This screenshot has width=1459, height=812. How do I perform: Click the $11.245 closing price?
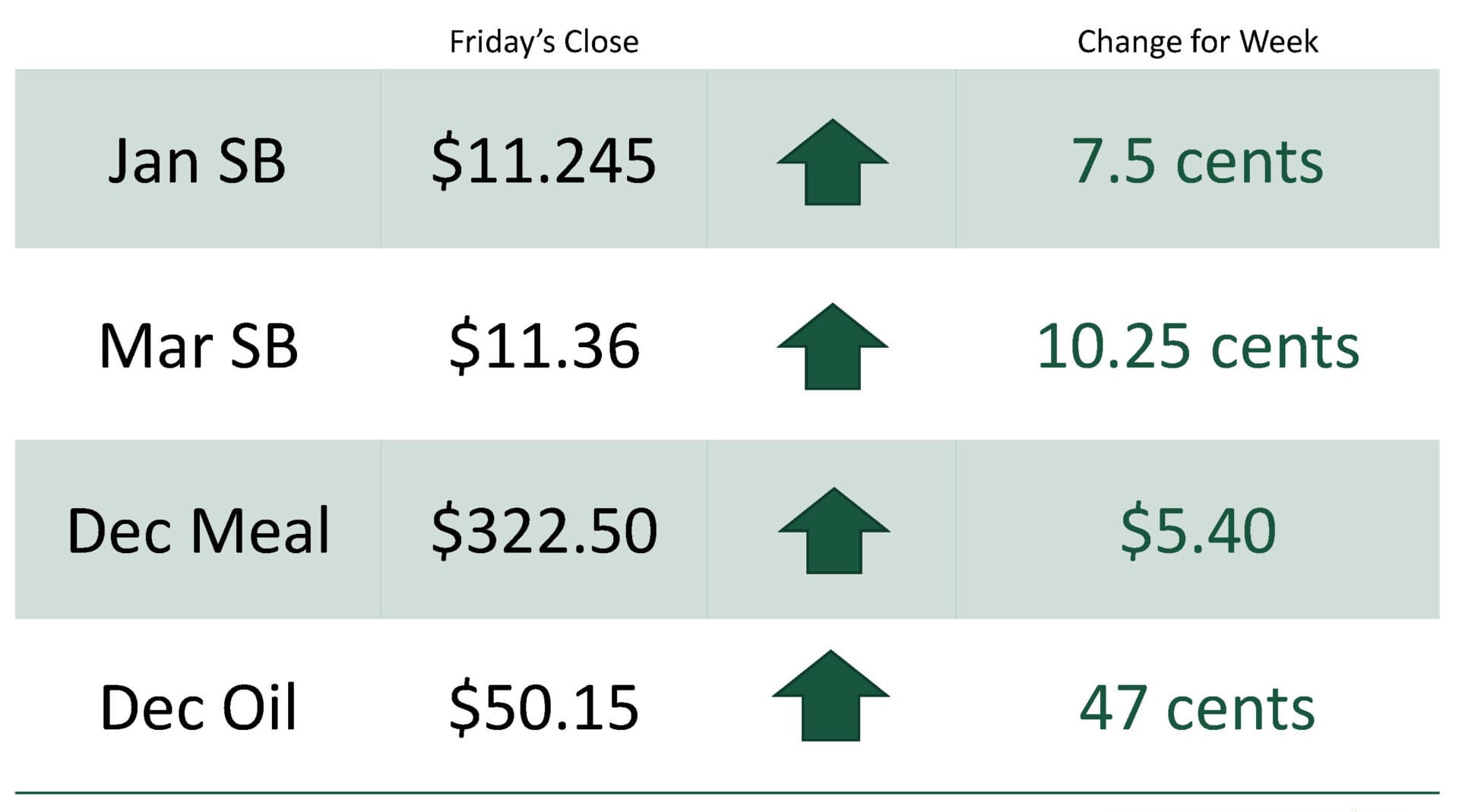(543, 161)
